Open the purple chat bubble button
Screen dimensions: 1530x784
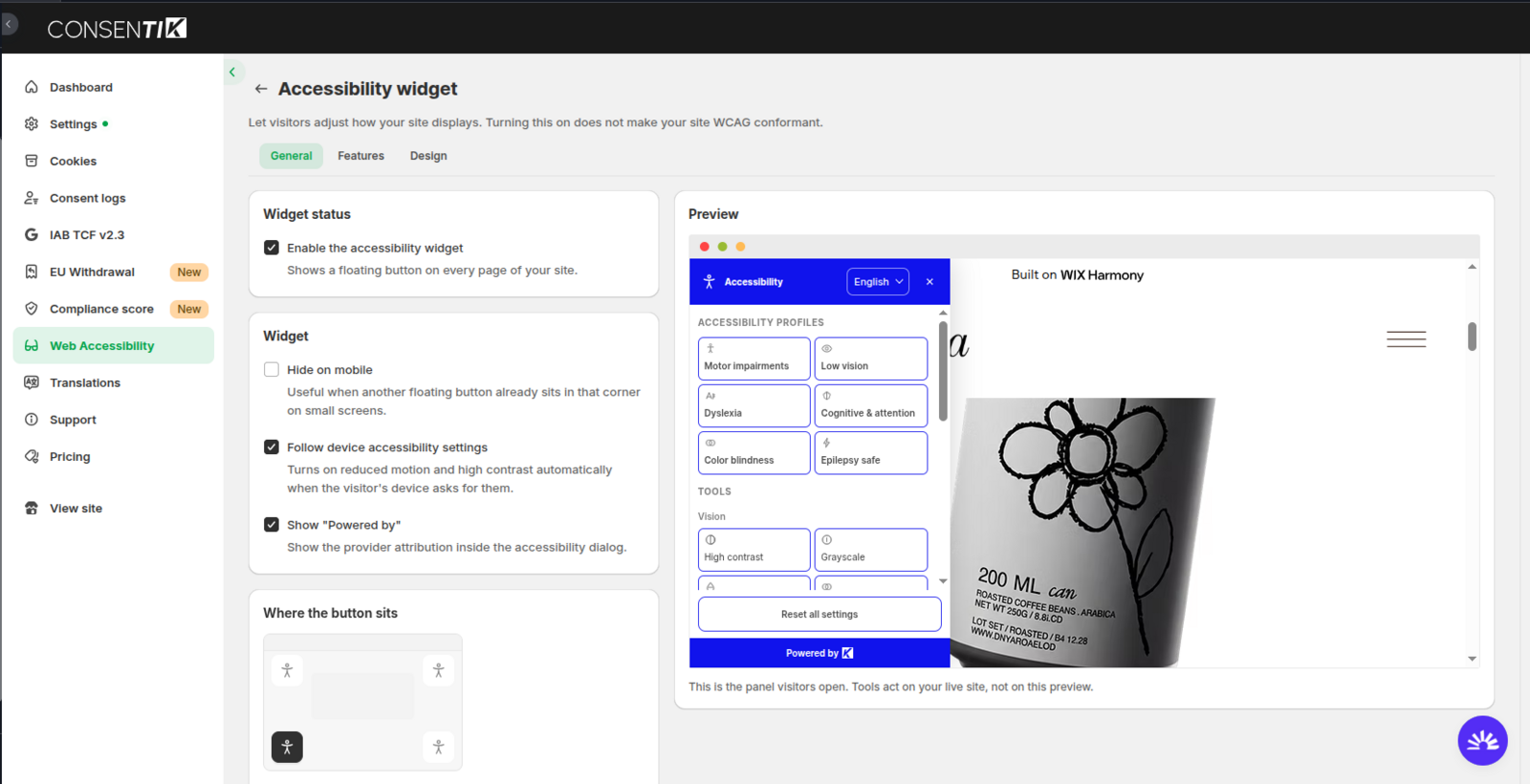1482,741
